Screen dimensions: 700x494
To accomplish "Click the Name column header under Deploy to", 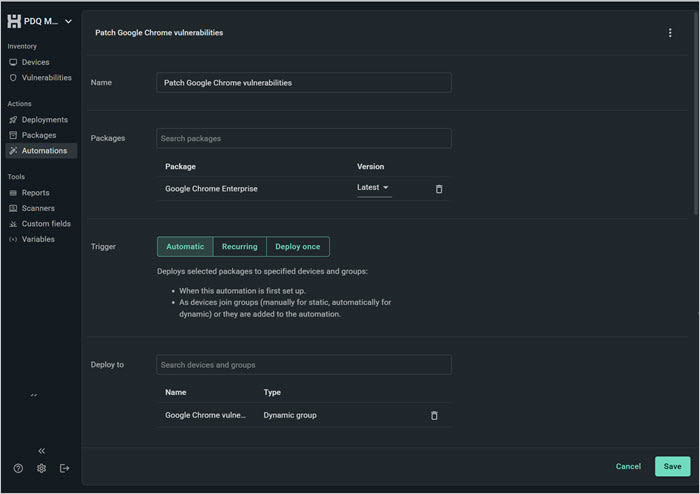I will [175, 392].
